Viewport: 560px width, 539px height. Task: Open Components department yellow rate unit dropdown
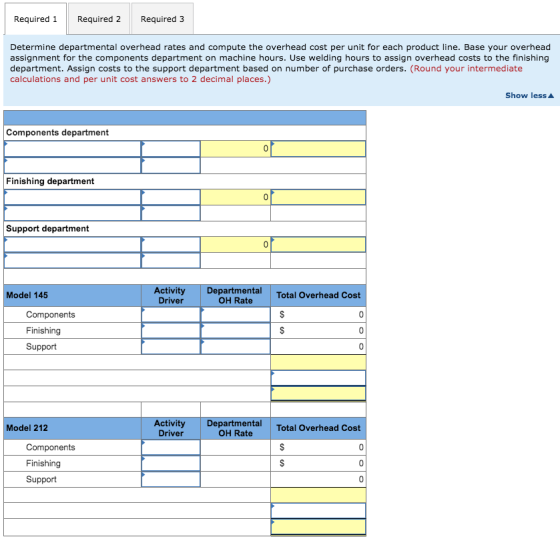(x=318, y=149)
